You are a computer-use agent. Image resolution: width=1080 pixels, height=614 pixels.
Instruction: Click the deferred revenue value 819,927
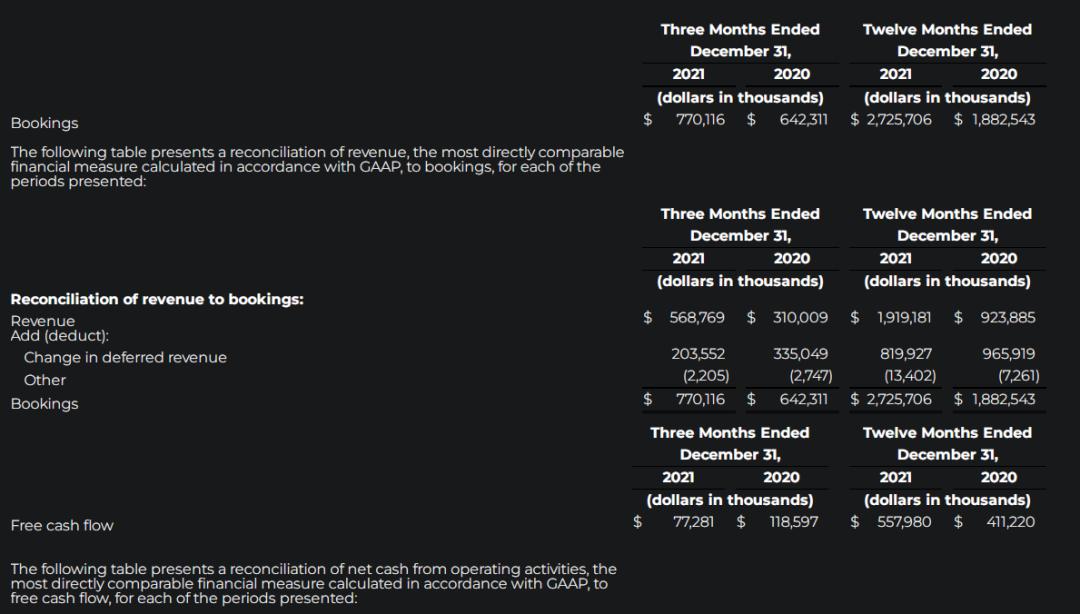coord(906,353)
